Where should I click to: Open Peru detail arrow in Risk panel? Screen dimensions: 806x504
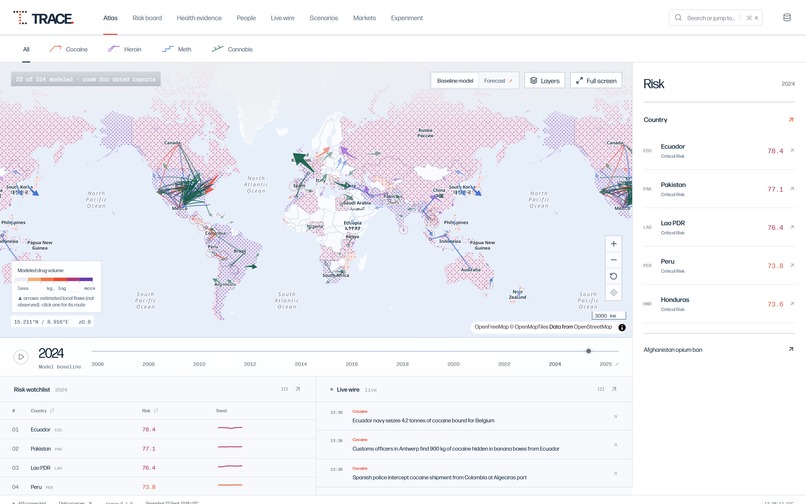tap(792, 265)
